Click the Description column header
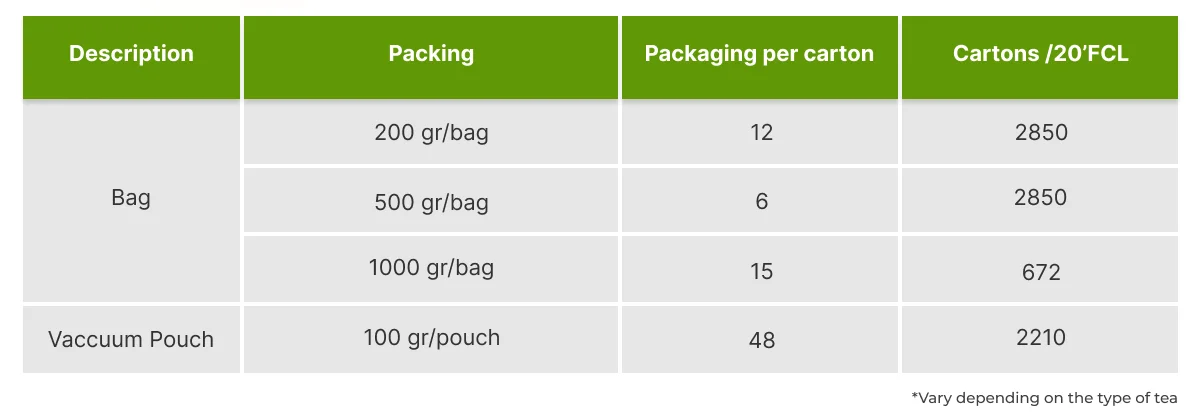 pyautogui.click(x=131, y=54)
